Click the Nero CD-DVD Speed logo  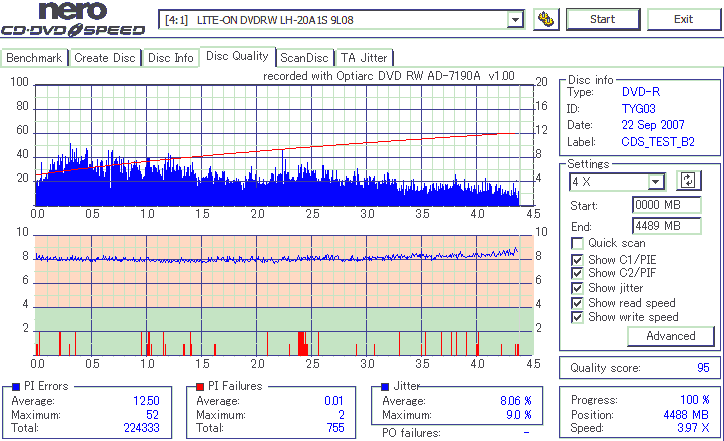[x=73, y=19]
